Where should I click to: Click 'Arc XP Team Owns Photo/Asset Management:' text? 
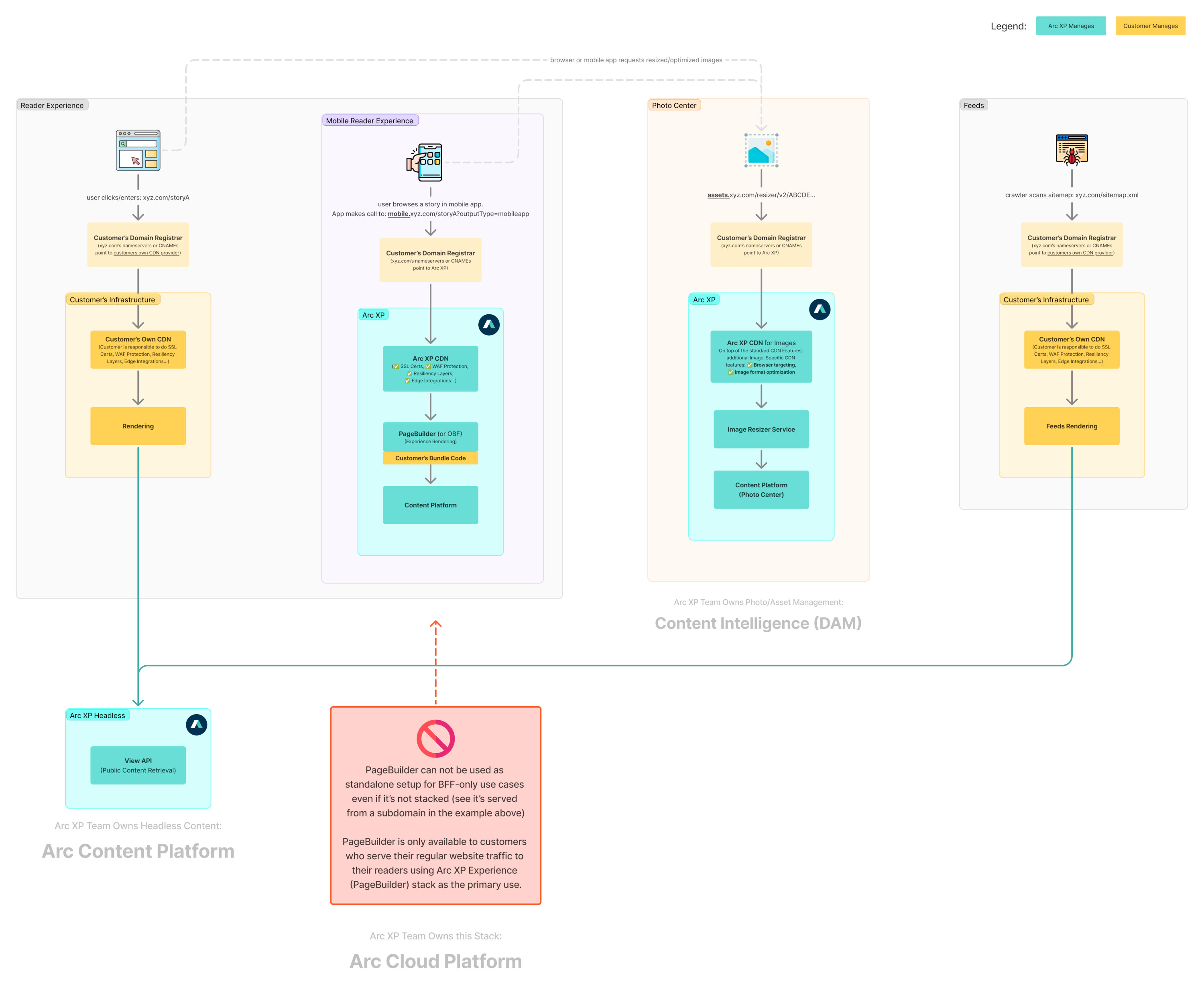click(x=758, y=602)
